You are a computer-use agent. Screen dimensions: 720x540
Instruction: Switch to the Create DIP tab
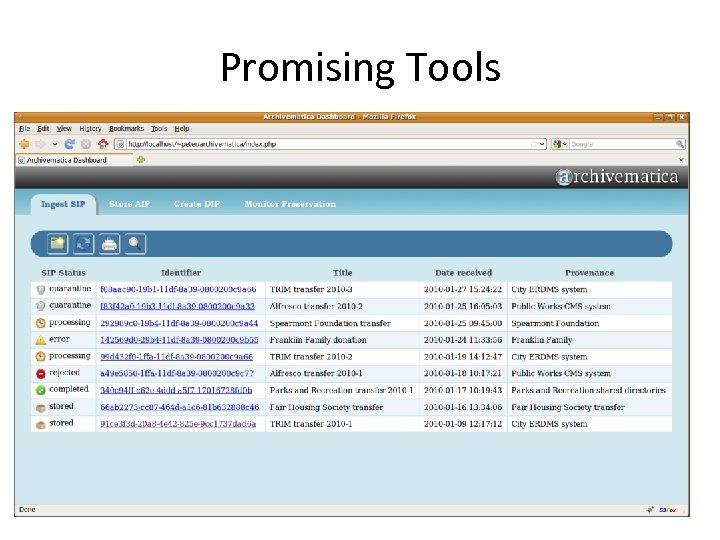197,204
